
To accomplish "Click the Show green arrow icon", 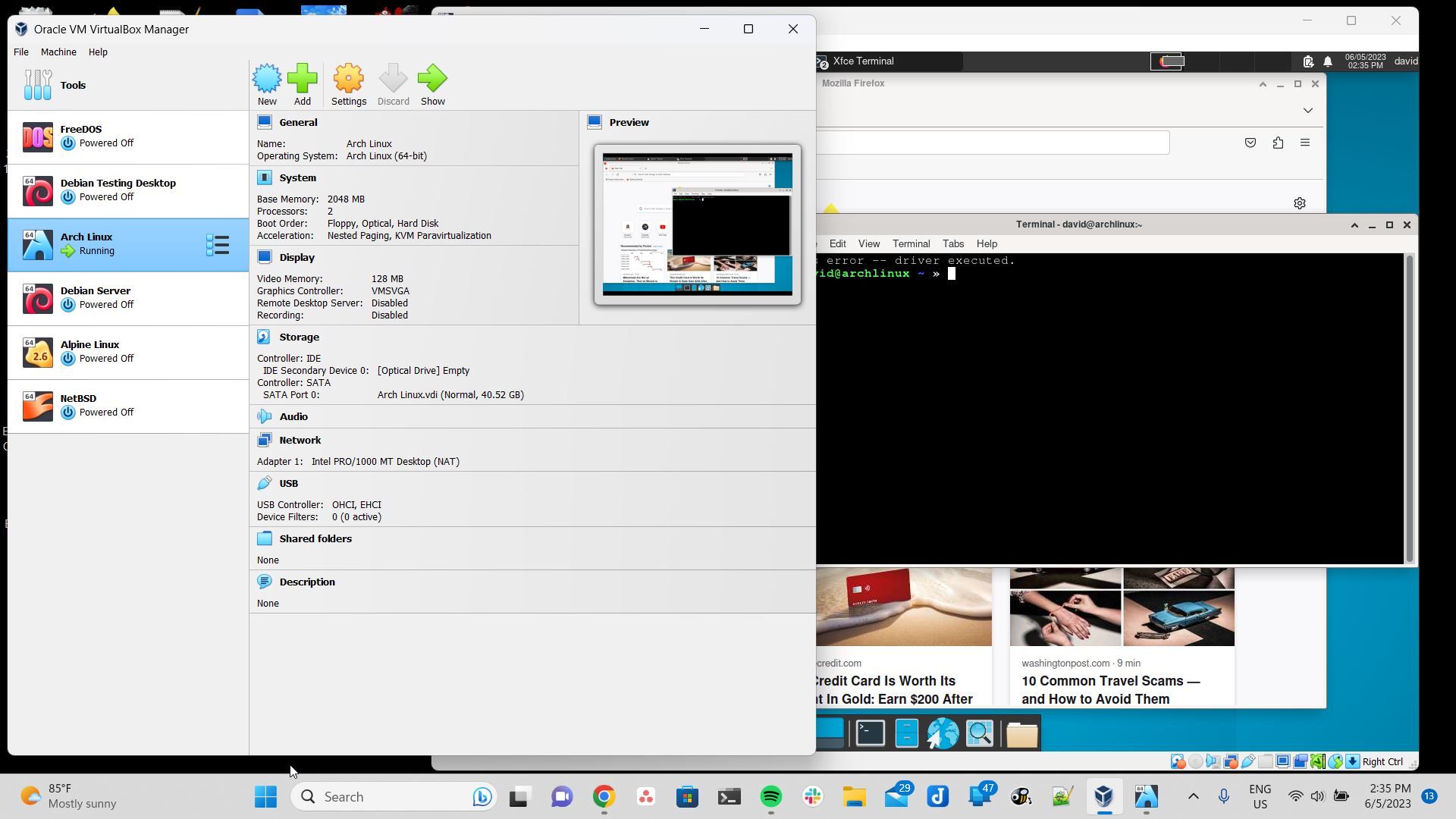I will pyautogui.click(x=432, y=83).
